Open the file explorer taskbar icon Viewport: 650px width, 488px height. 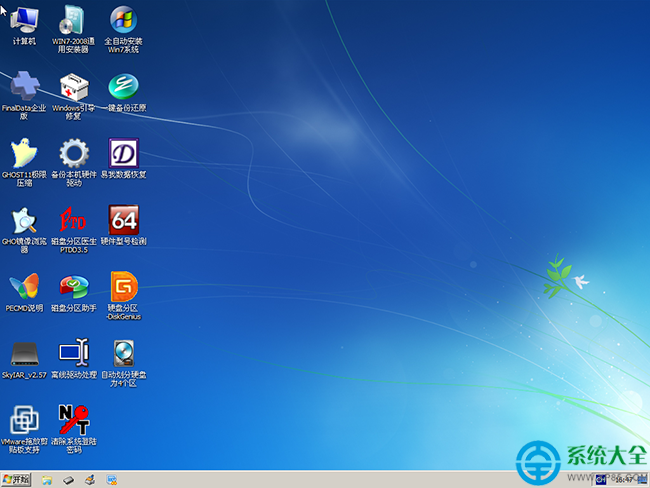[x=47, y=480]
